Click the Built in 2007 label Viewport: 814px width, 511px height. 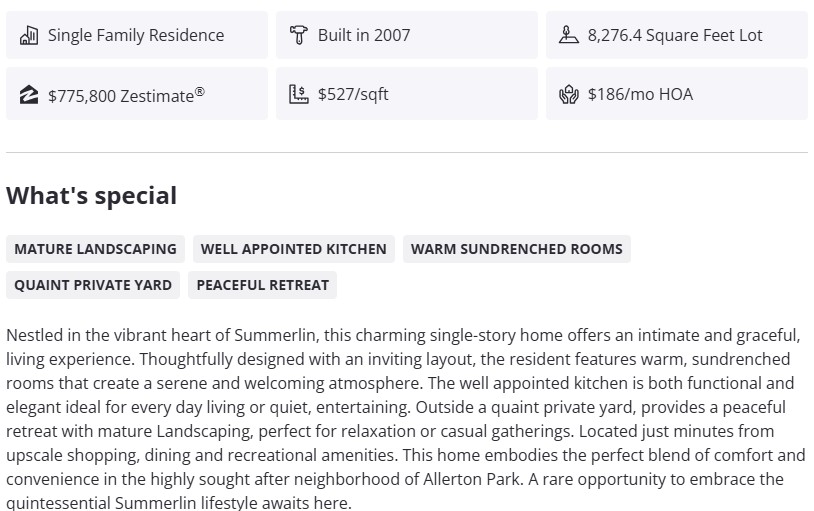click(x=364, y=36)
